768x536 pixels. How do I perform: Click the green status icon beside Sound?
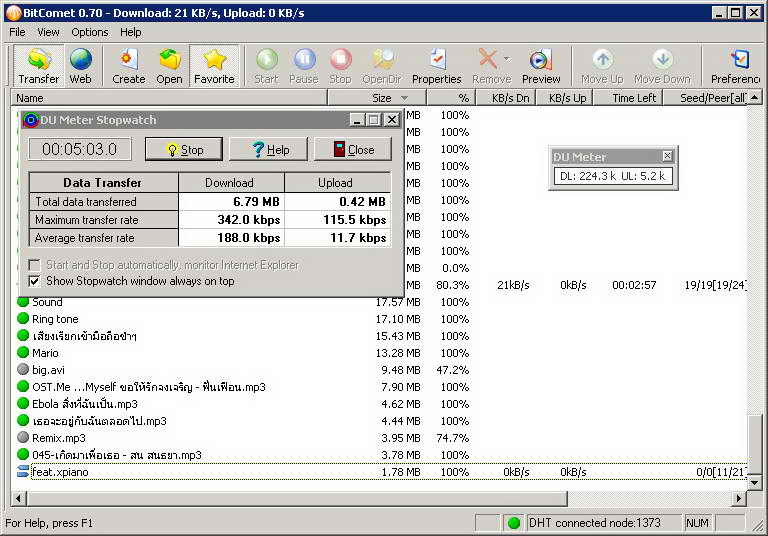point(23,302)
